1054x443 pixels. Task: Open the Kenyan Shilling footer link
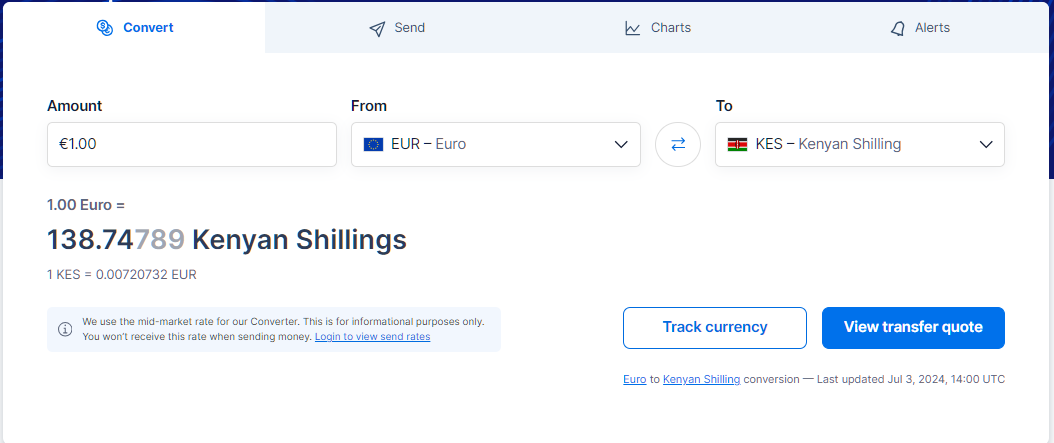click(701, 379)
